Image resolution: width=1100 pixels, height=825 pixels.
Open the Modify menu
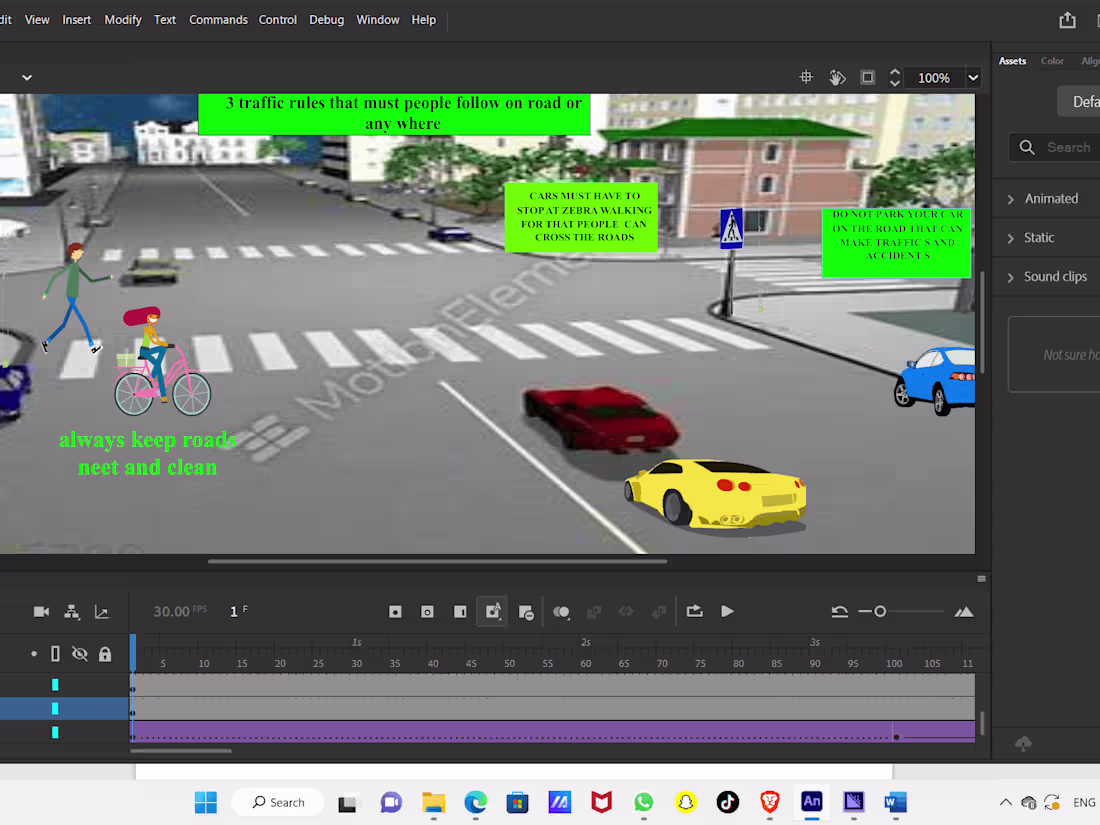[122, 19]
